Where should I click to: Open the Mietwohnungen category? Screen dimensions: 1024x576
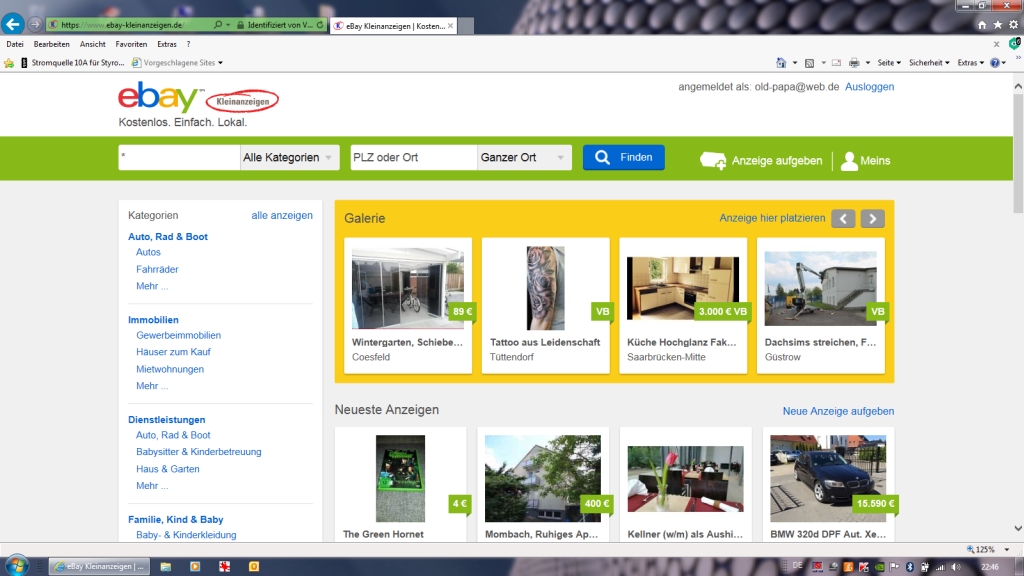(x=170, y=369)
